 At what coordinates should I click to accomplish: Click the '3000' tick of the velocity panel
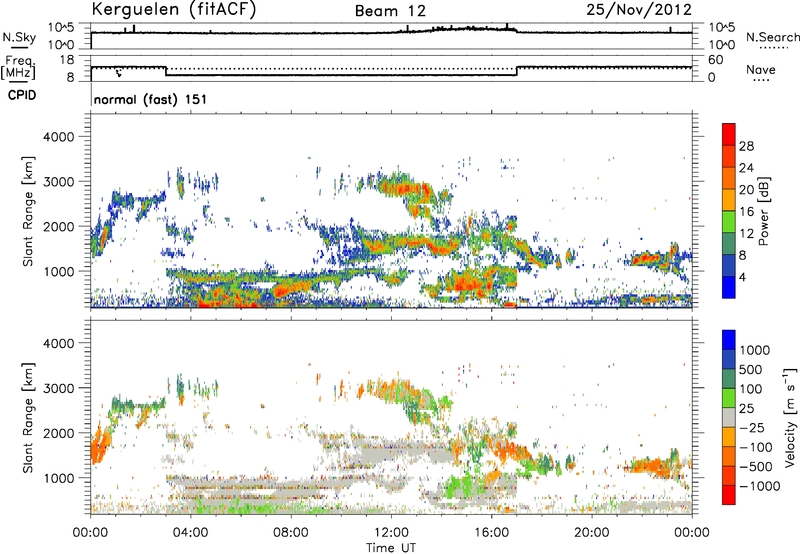[58, 388]
